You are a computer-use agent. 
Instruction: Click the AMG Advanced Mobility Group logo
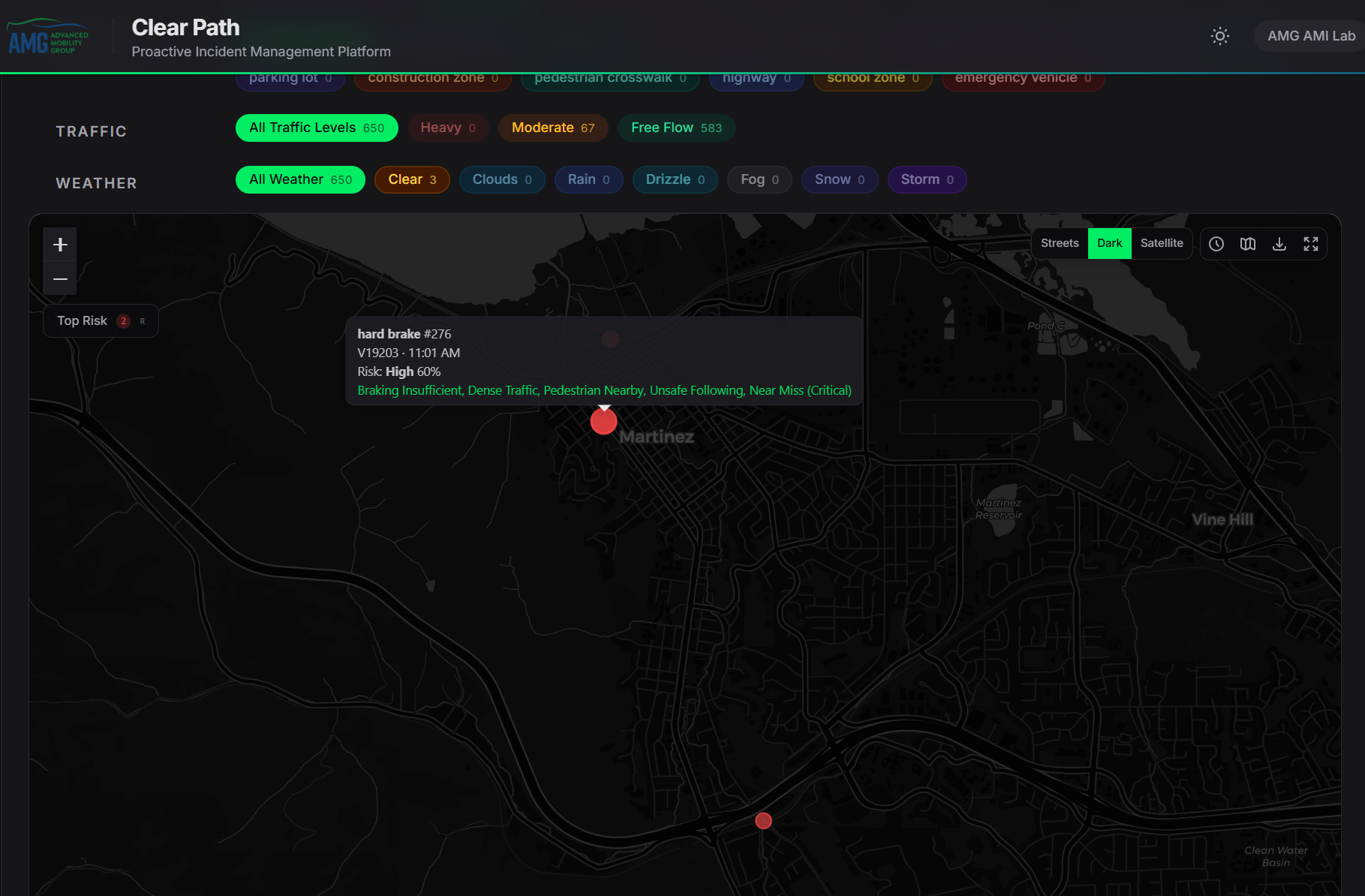pos(49,37)
